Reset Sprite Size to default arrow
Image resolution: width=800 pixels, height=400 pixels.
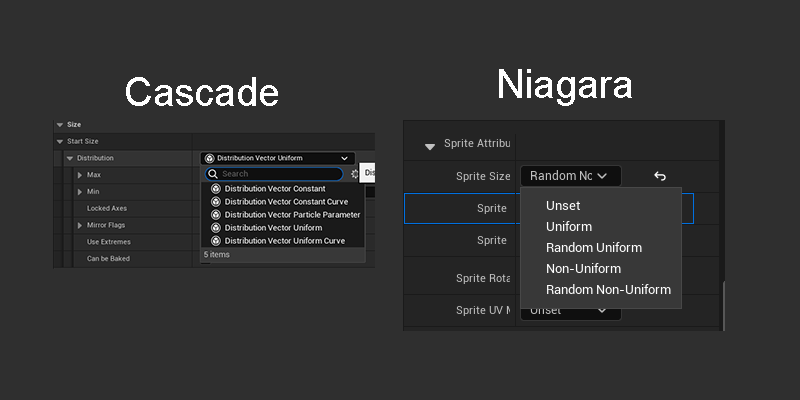pyautogui.click(x=660, y=176)
